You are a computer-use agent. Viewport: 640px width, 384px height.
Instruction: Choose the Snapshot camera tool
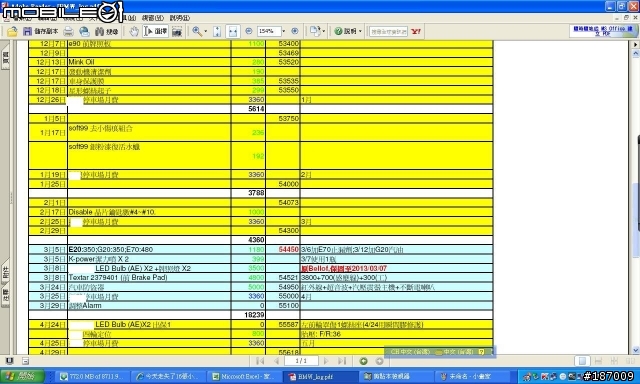(x=177, y=31)
